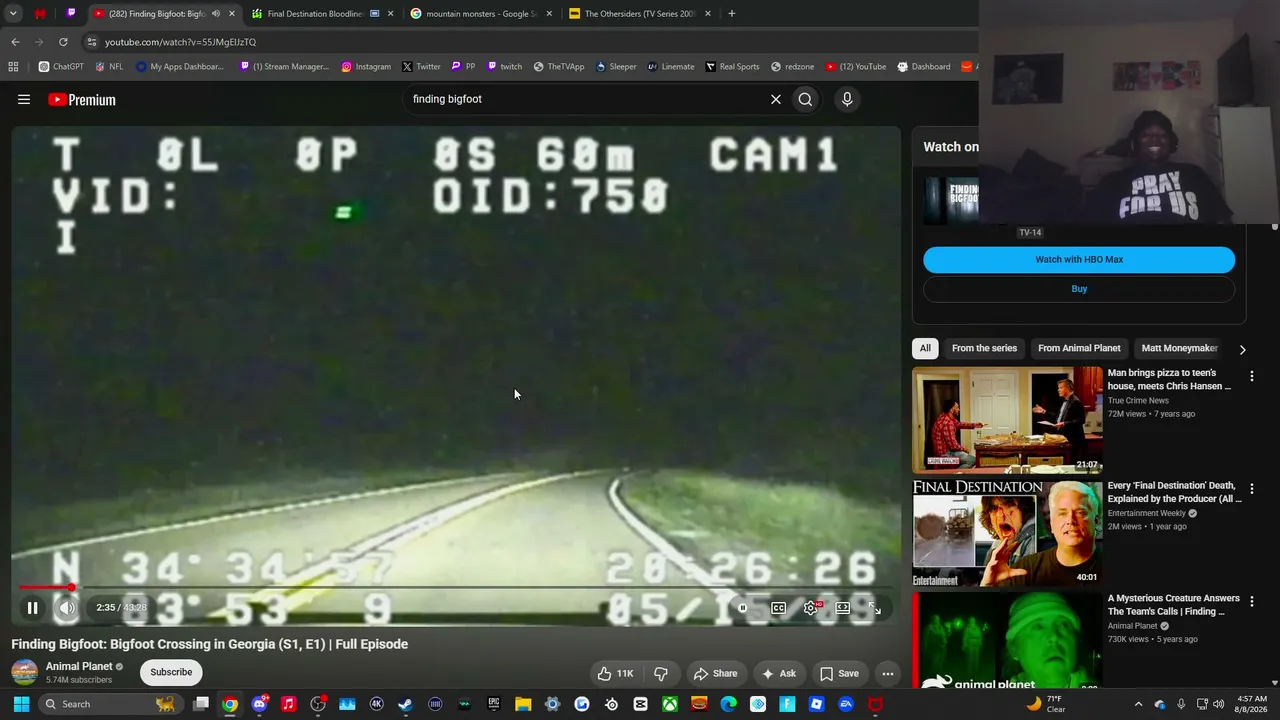Start voice search with the microphone
1280x720 pixels.
(847, 99)
